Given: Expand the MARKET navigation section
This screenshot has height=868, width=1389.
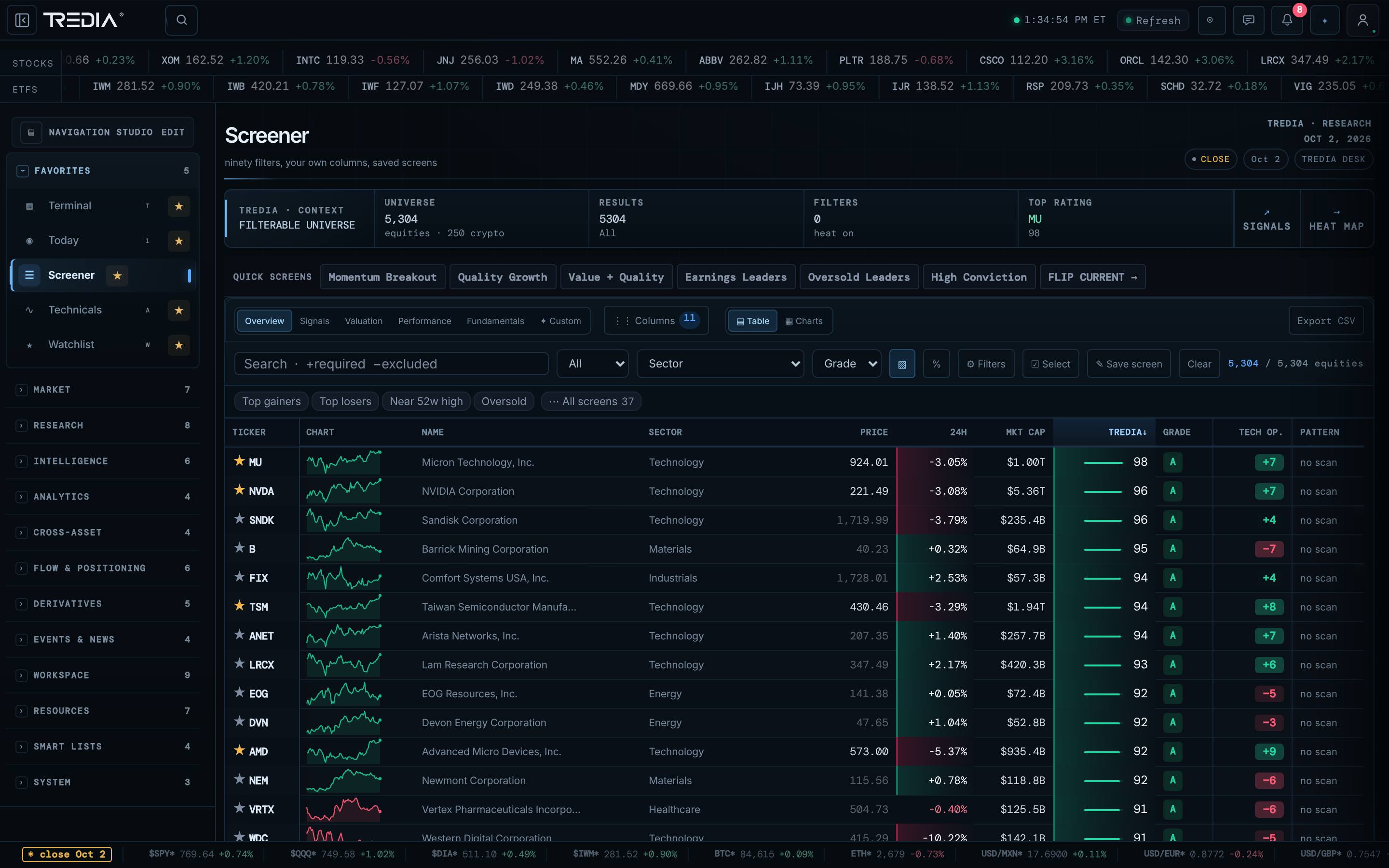Looking at the screenshot, I should click(103, 390).
